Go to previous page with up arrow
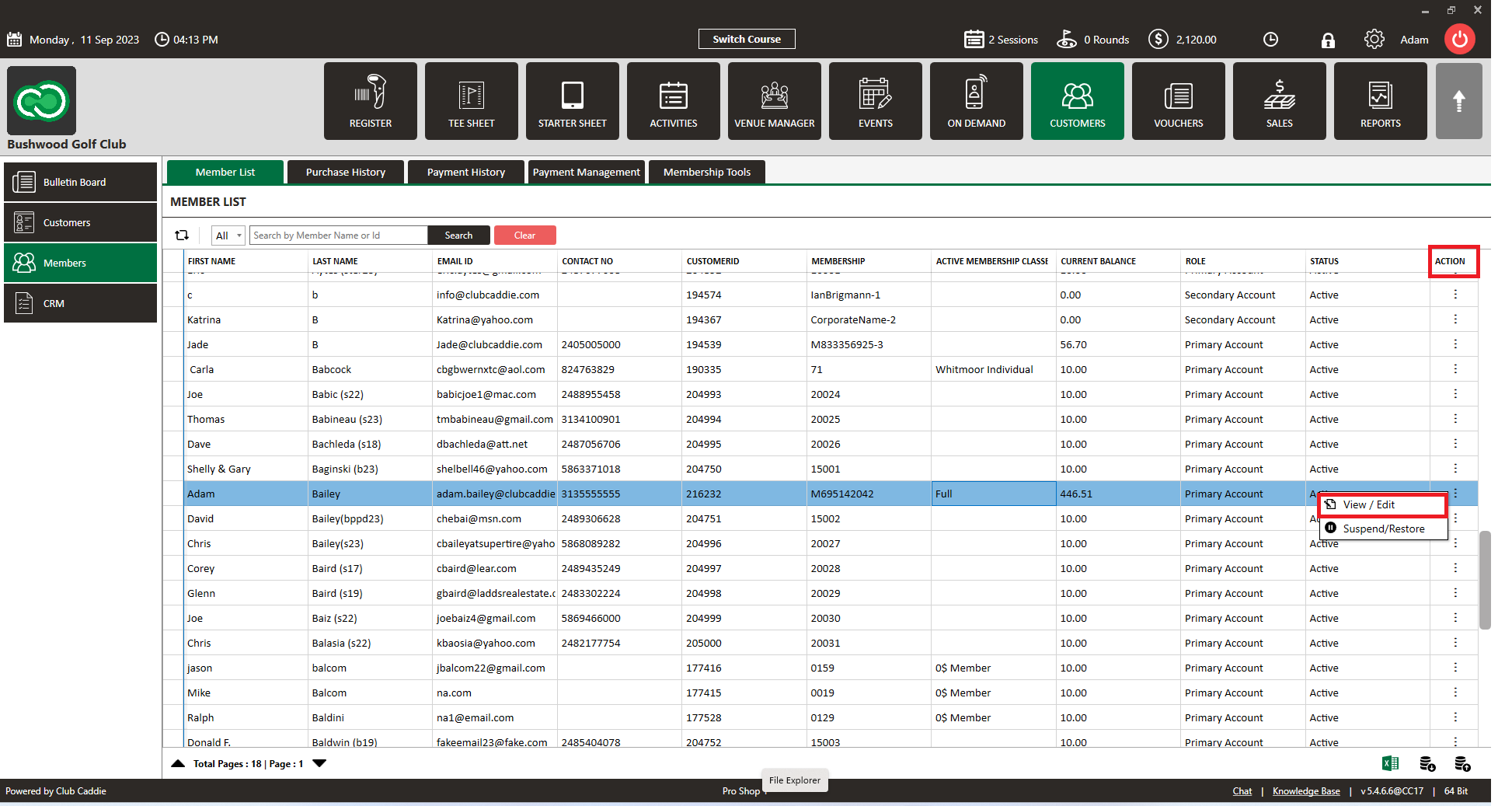The height and width of the screenshot is (806, 1512). click(178, 763)
